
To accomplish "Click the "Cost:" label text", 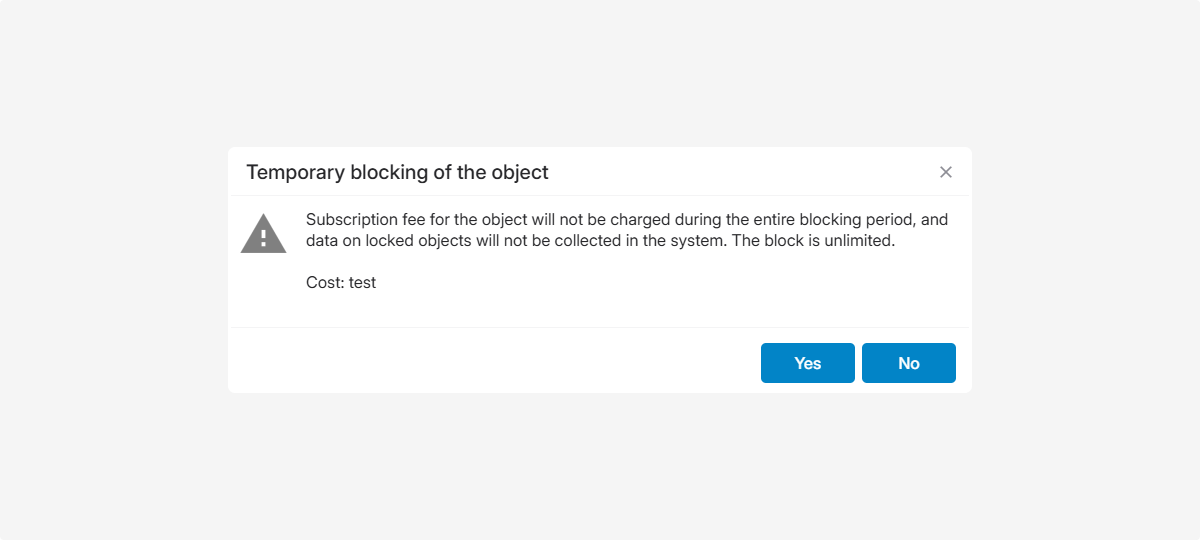I will click(325, 282).
